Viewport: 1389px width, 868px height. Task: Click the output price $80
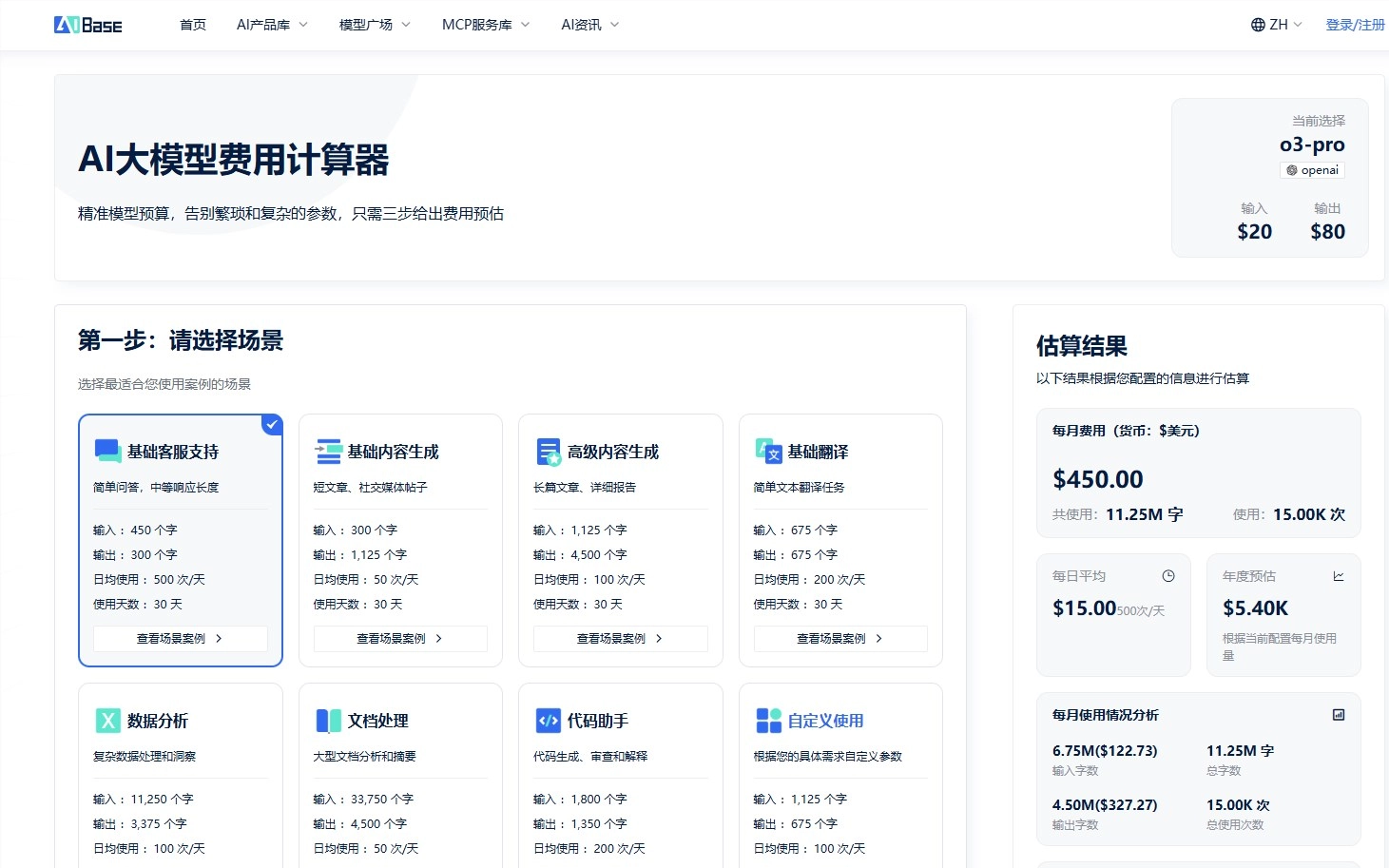click(x=1327, y=231)
